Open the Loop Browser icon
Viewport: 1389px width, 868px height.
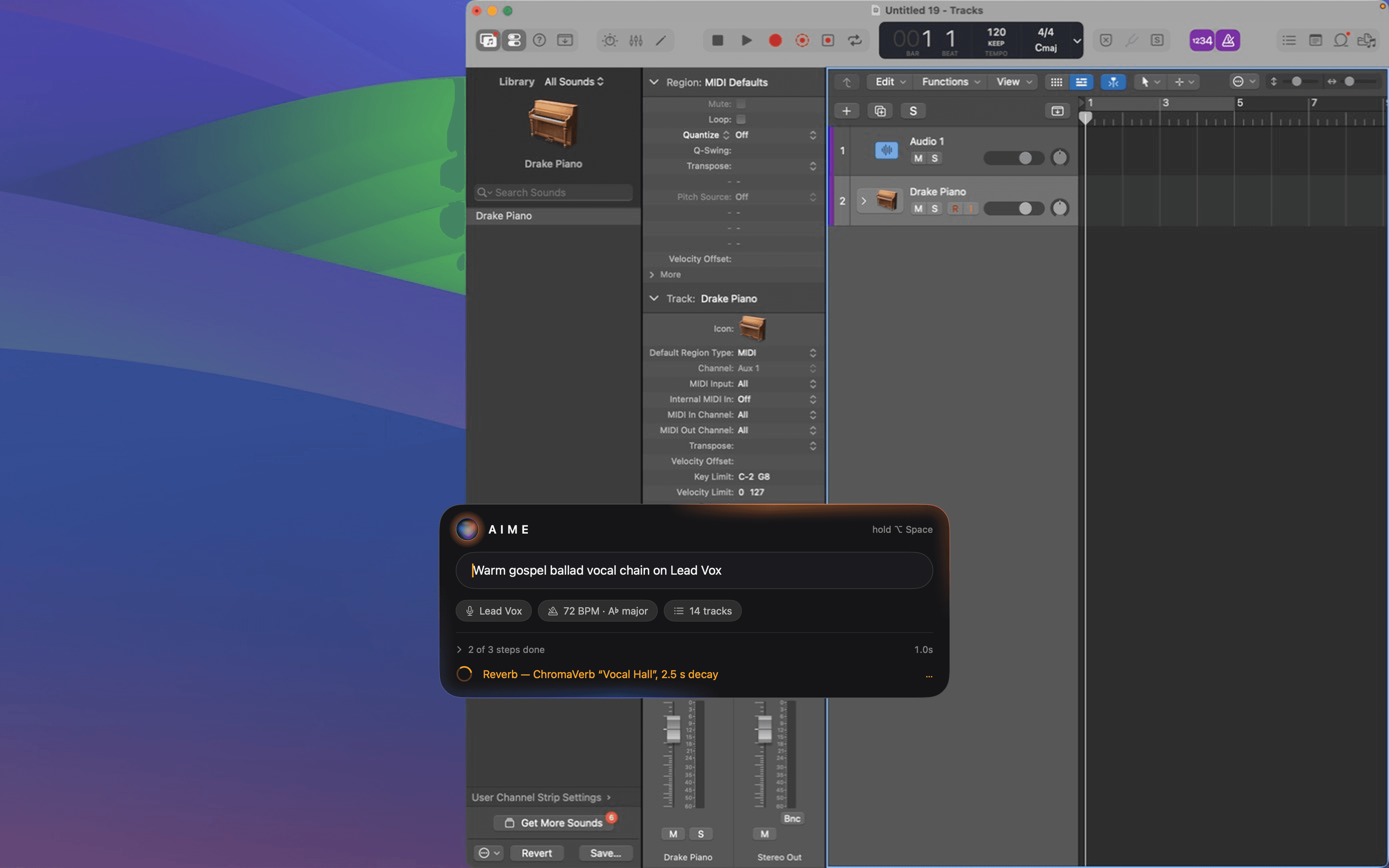(x=1341, y=40)
